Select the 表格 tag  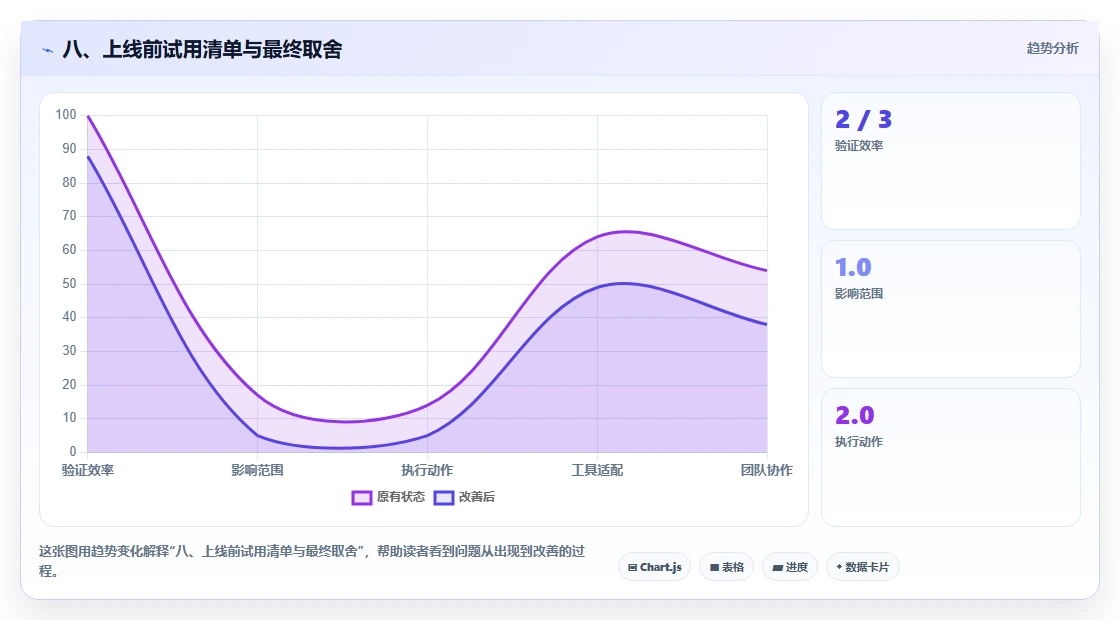pyautogui.click(x=726, y=567)
